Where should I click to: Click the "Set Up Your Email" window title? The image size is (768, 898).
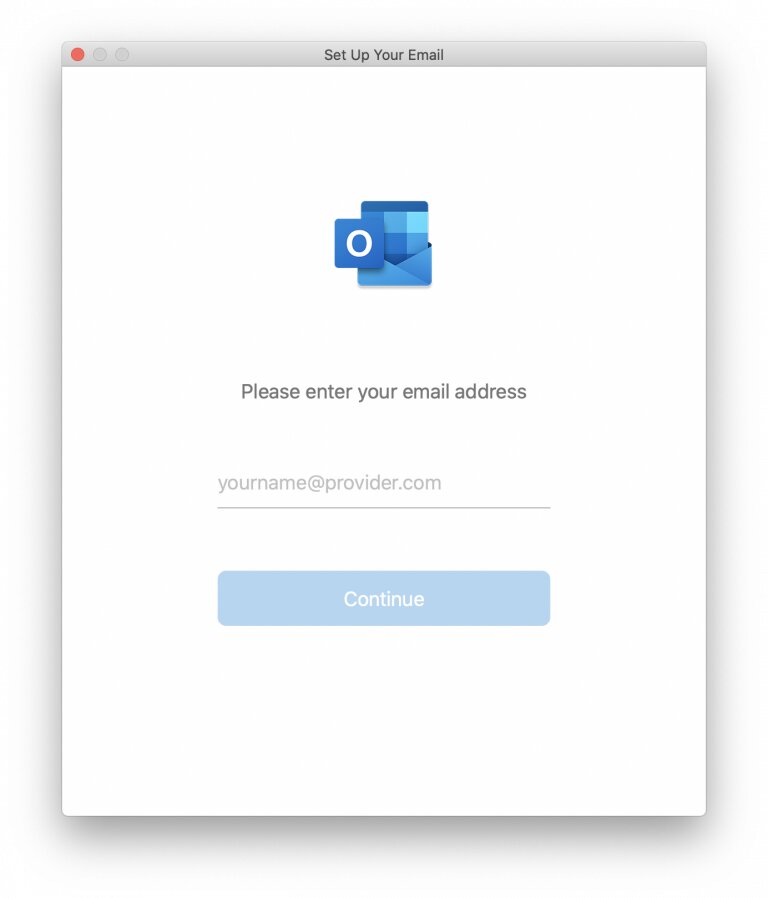(384, 55)
